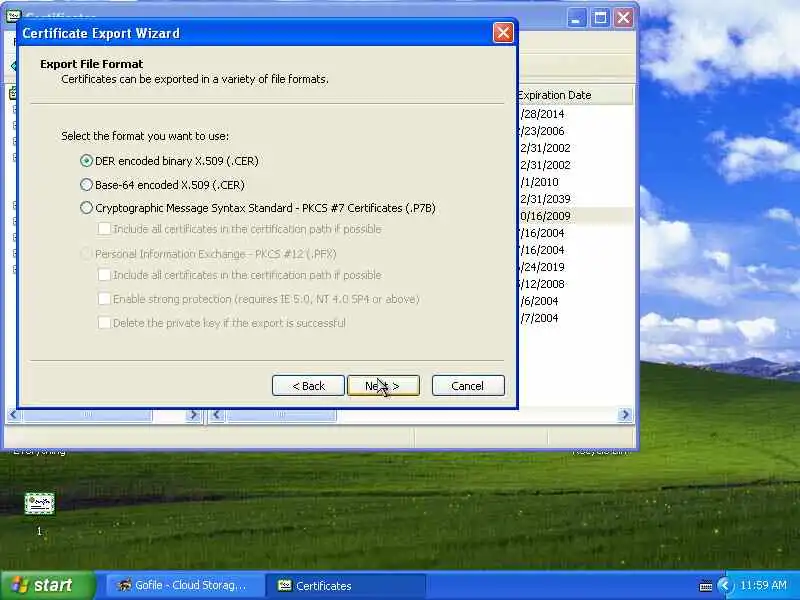Screen dimensions: 800x600
Task: Select the 2/31/2039 expiration date entry
Action: click(x=544, y=199)
